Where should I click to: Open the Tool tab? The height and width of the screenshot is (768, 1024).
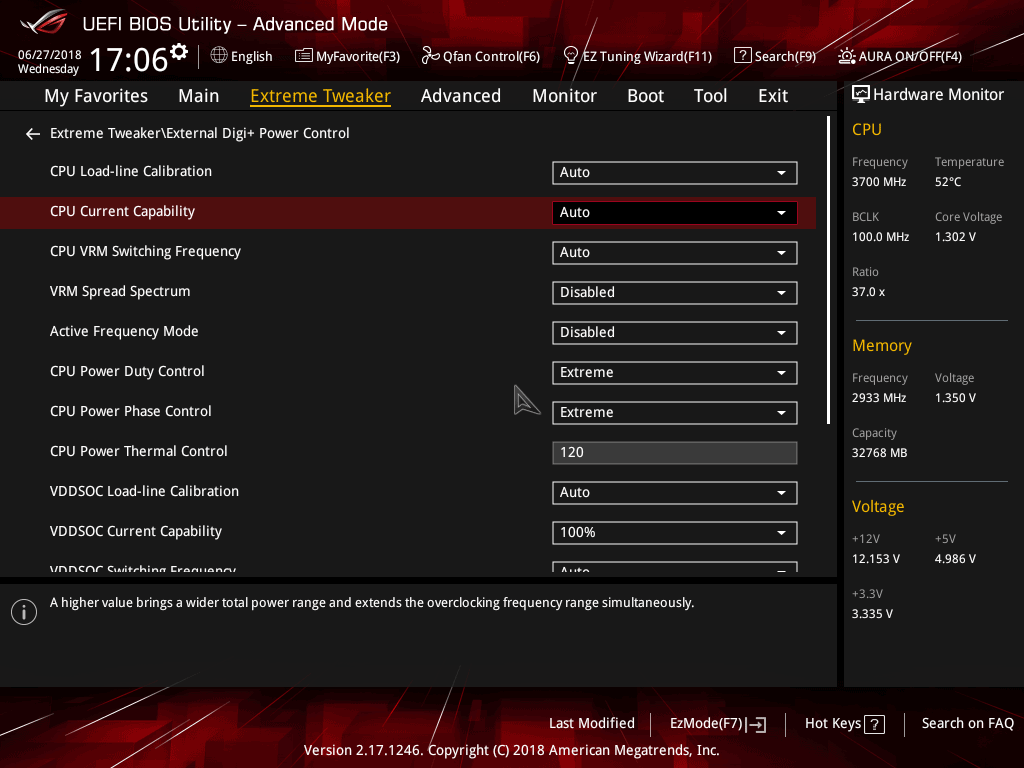(711, 96)
